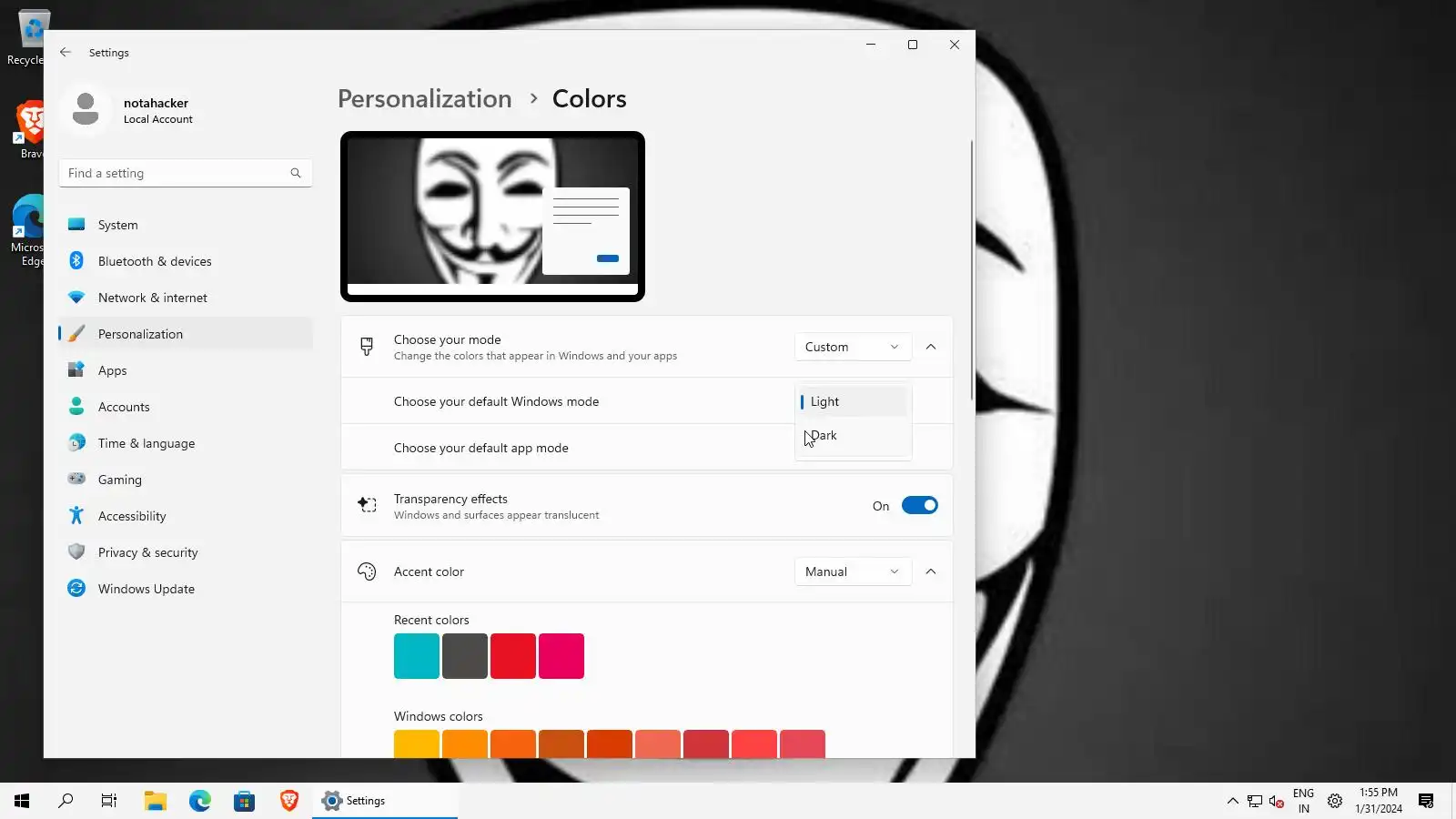
Task: Click the notahacker Local Account name
Action: [x=157, y=110]
